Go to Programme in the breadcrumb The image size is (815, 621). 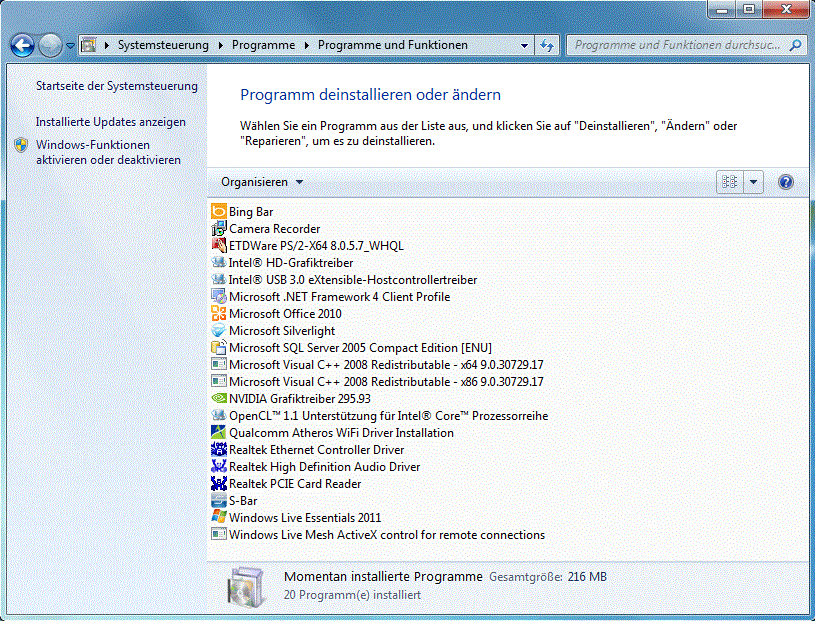click(264, 45)
